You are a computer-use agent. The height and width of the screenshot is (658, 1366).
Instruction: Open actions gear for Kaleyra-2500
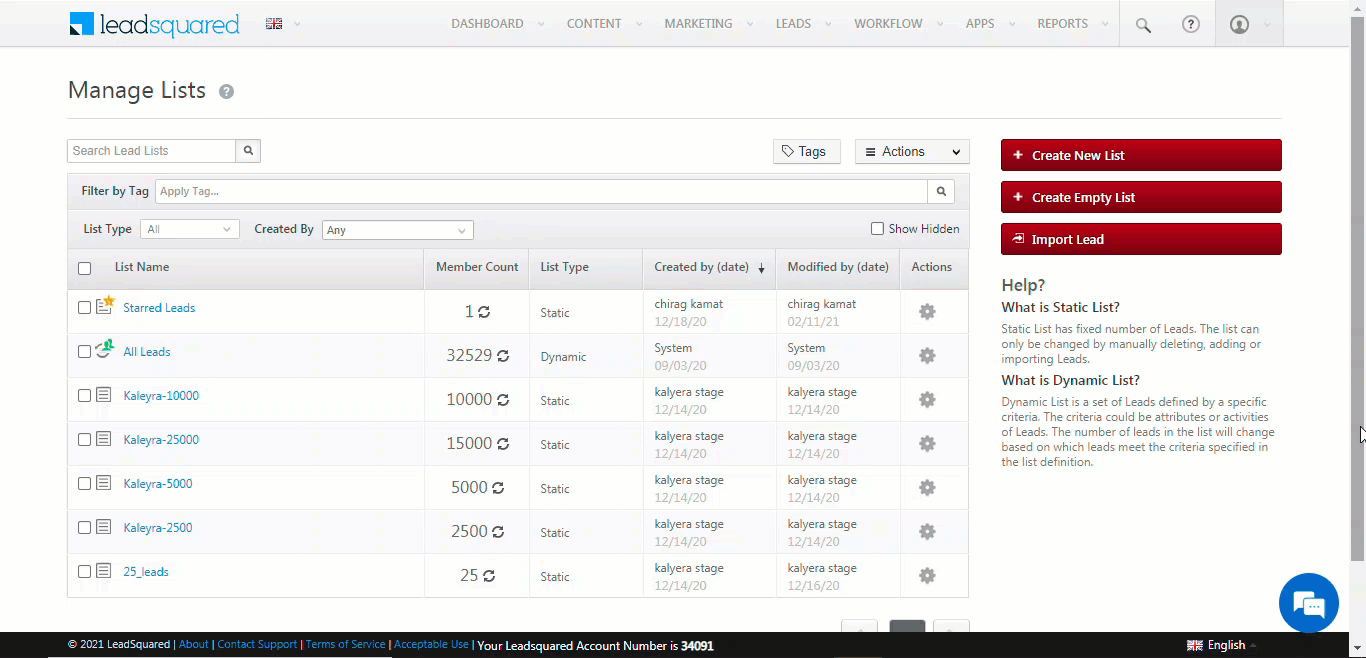coord(927,532)
